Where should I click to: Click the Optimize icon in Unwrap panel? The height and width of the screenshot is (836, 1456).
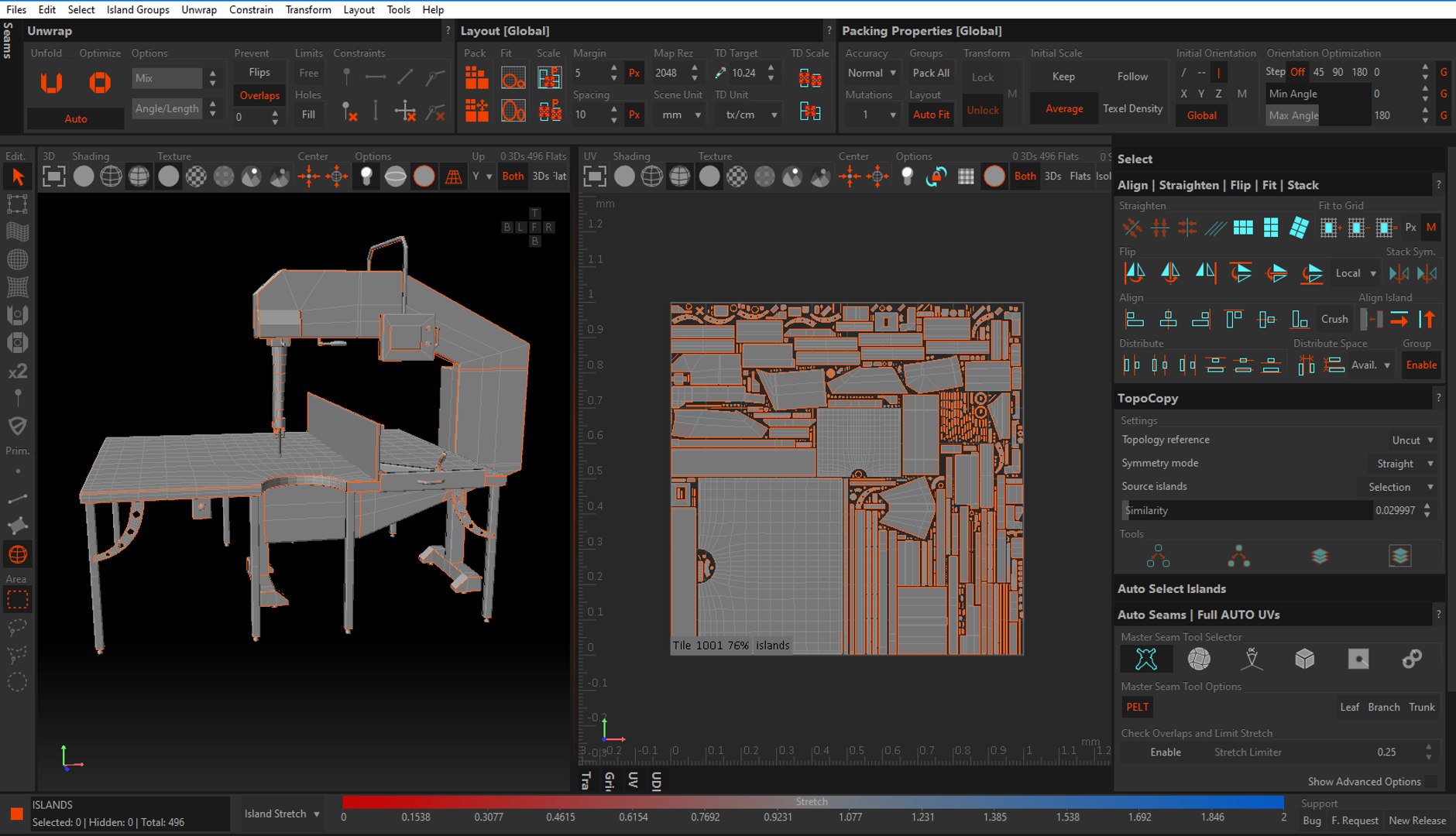click(100, 83)
